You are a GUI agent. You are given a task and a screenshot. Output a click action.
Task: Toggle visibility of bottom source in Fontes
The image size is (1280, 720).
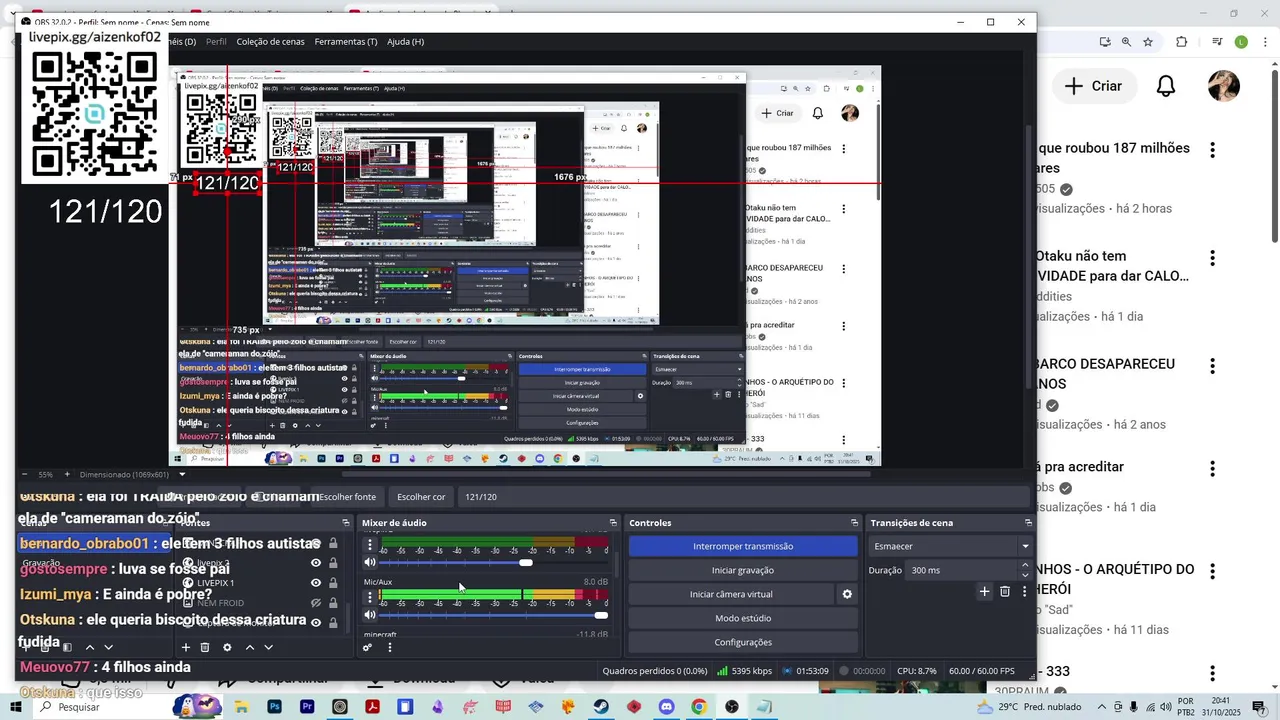coord(316,622)
